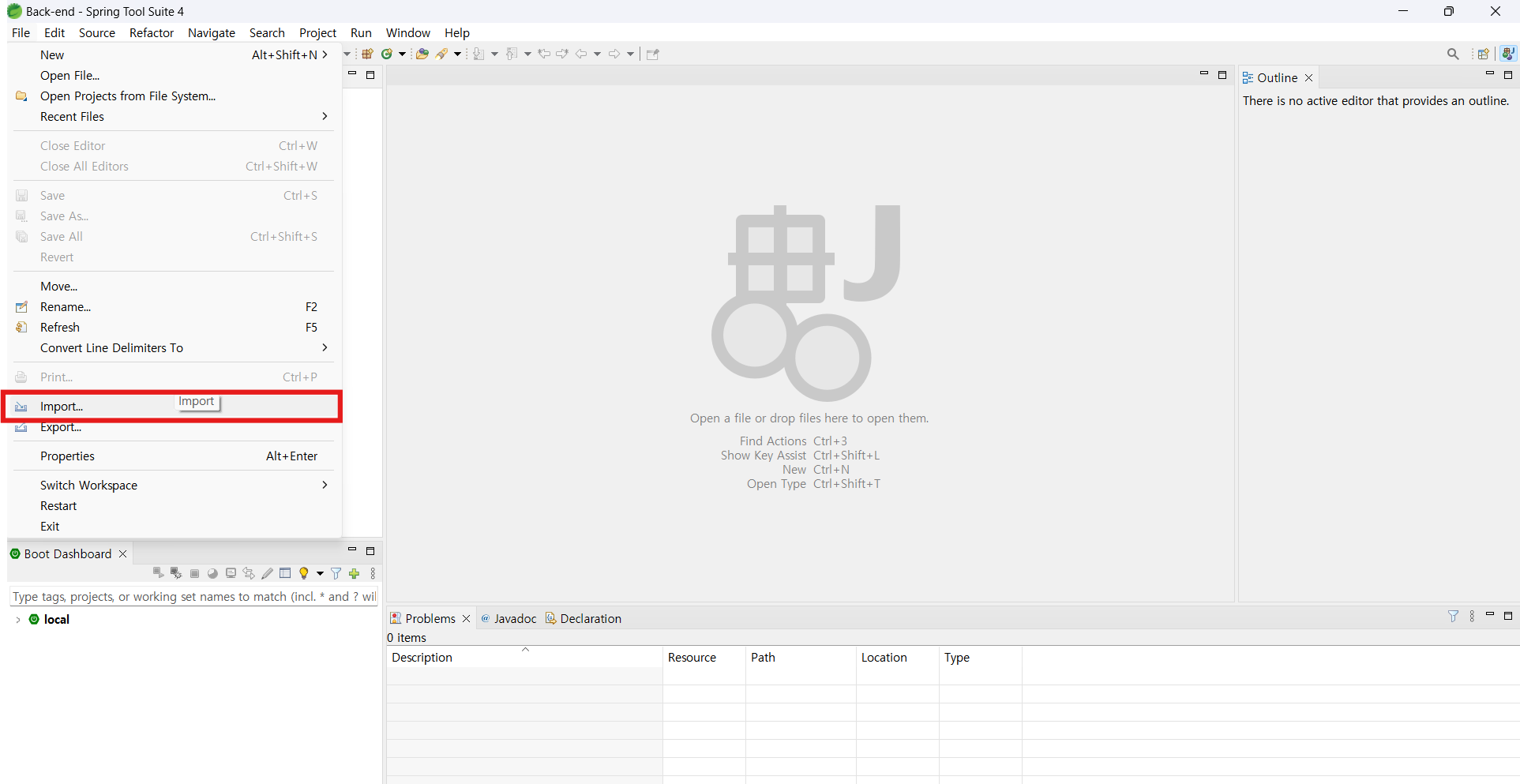Choose Switch Workspace in File menu
This screenshot has width=1520, height=784.
[174, 486]
